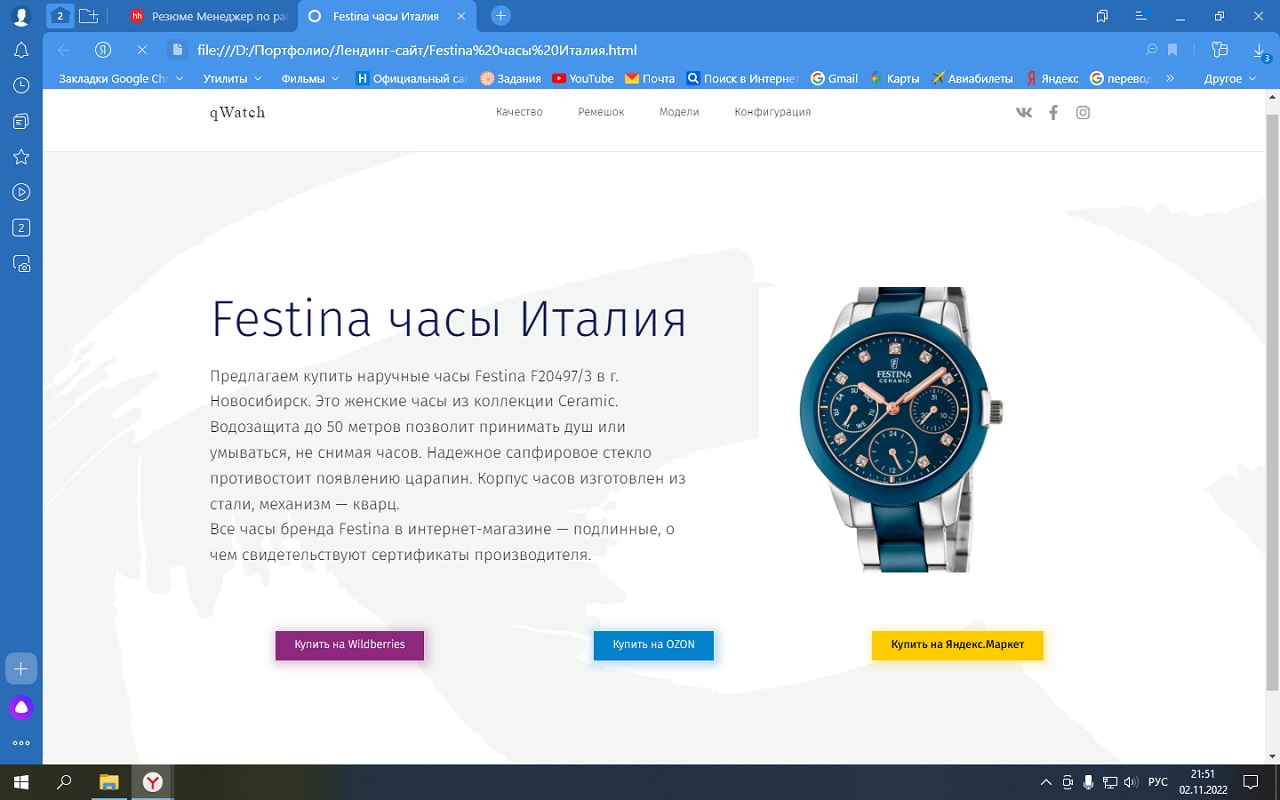Open the Google переводчик bookmark
Viewport: 1280px width, 800px height.
1120,78
